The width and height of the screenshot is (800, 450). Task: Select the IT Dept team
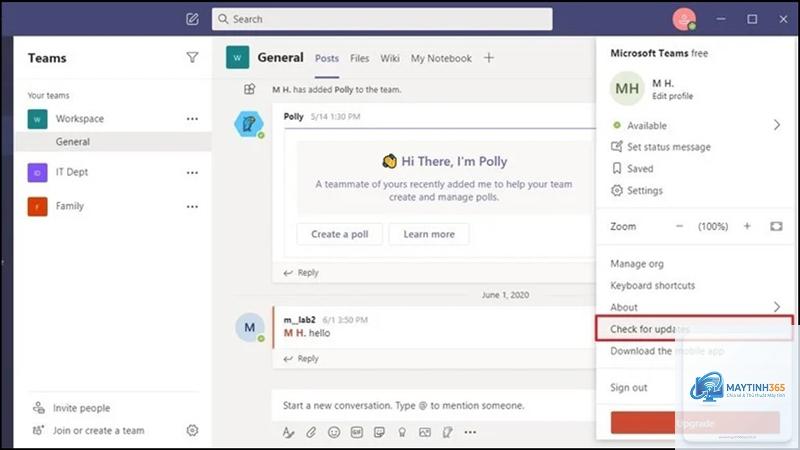[x=71, y=172]
